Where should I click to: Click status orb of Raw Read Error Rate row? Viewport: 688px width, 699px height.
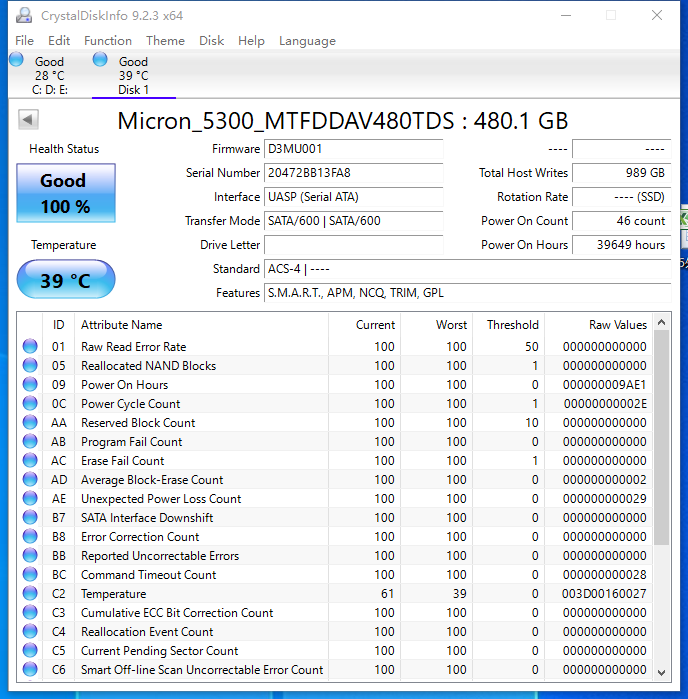pos(30,346)
